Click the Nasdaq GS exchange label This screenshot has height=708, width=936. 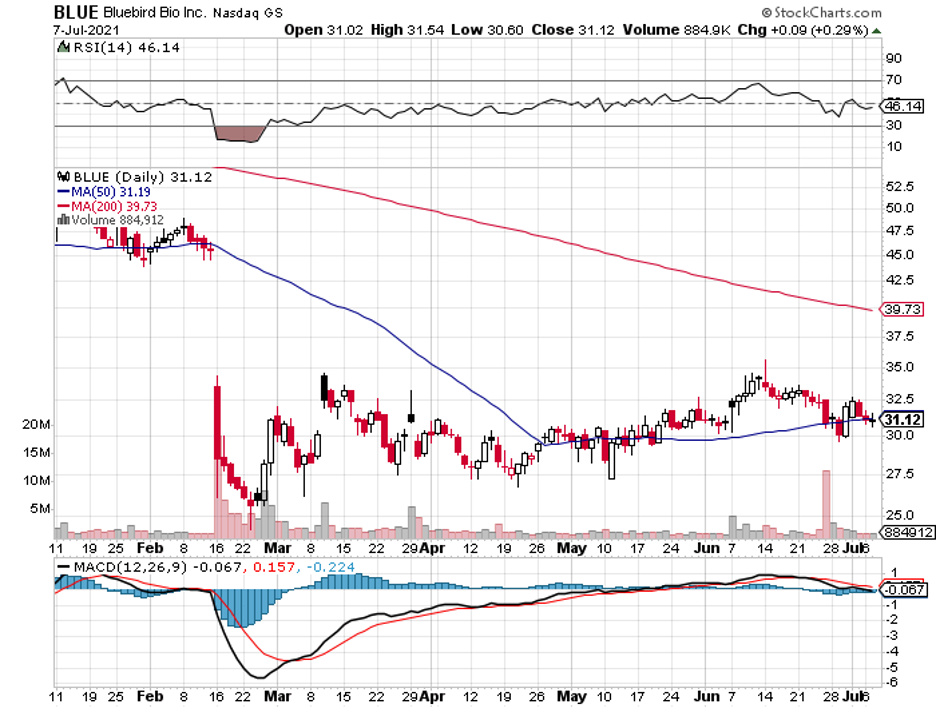(x=248, y=13)
